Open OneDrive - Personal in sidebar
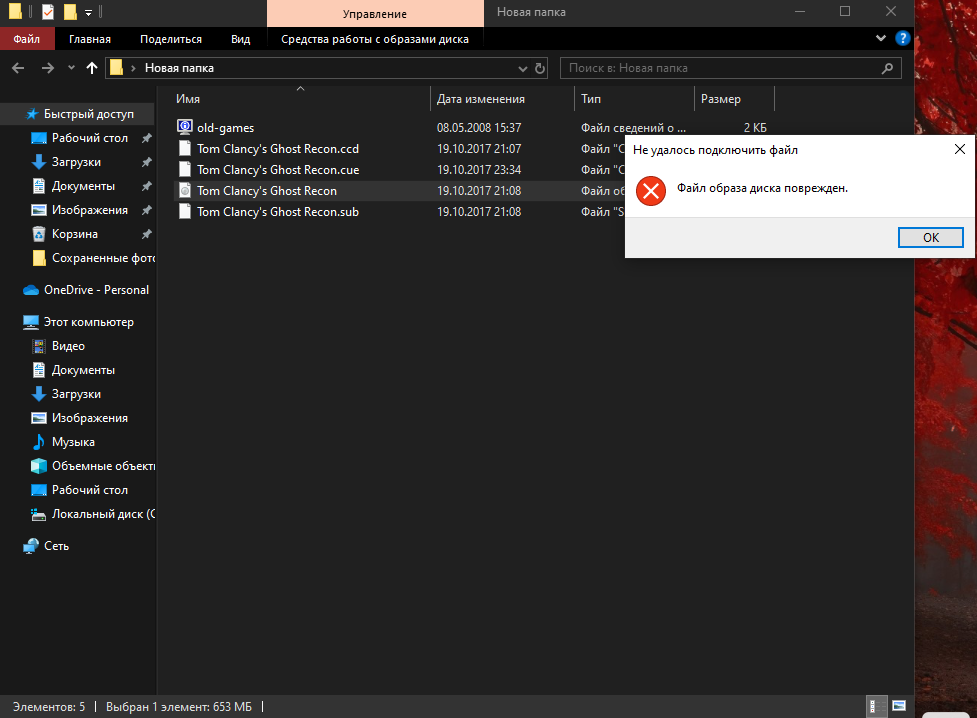 96,290
